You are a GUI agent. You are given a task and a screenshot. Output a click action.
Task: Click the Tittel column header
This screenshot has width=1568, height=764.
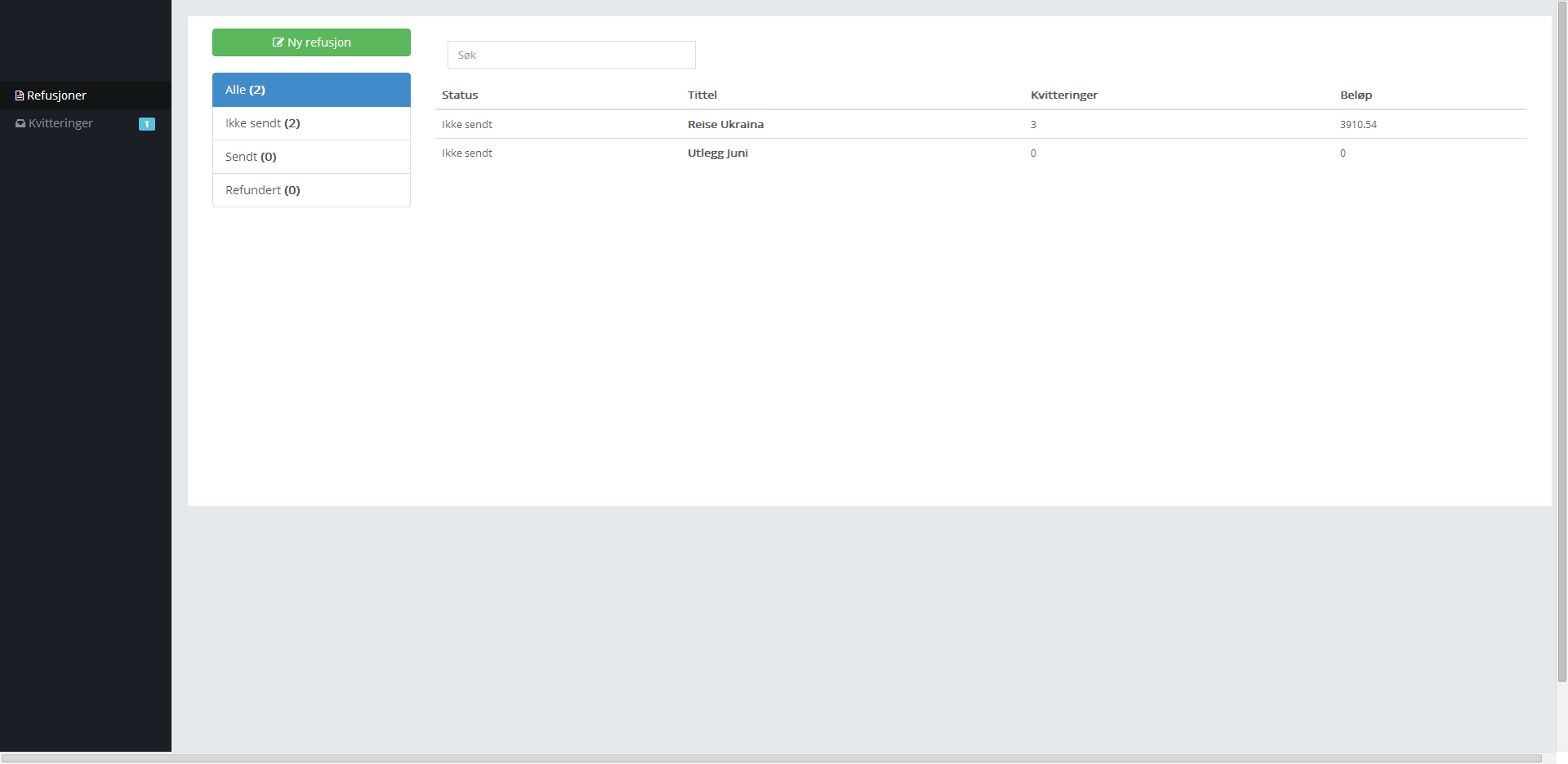[702, 95]
